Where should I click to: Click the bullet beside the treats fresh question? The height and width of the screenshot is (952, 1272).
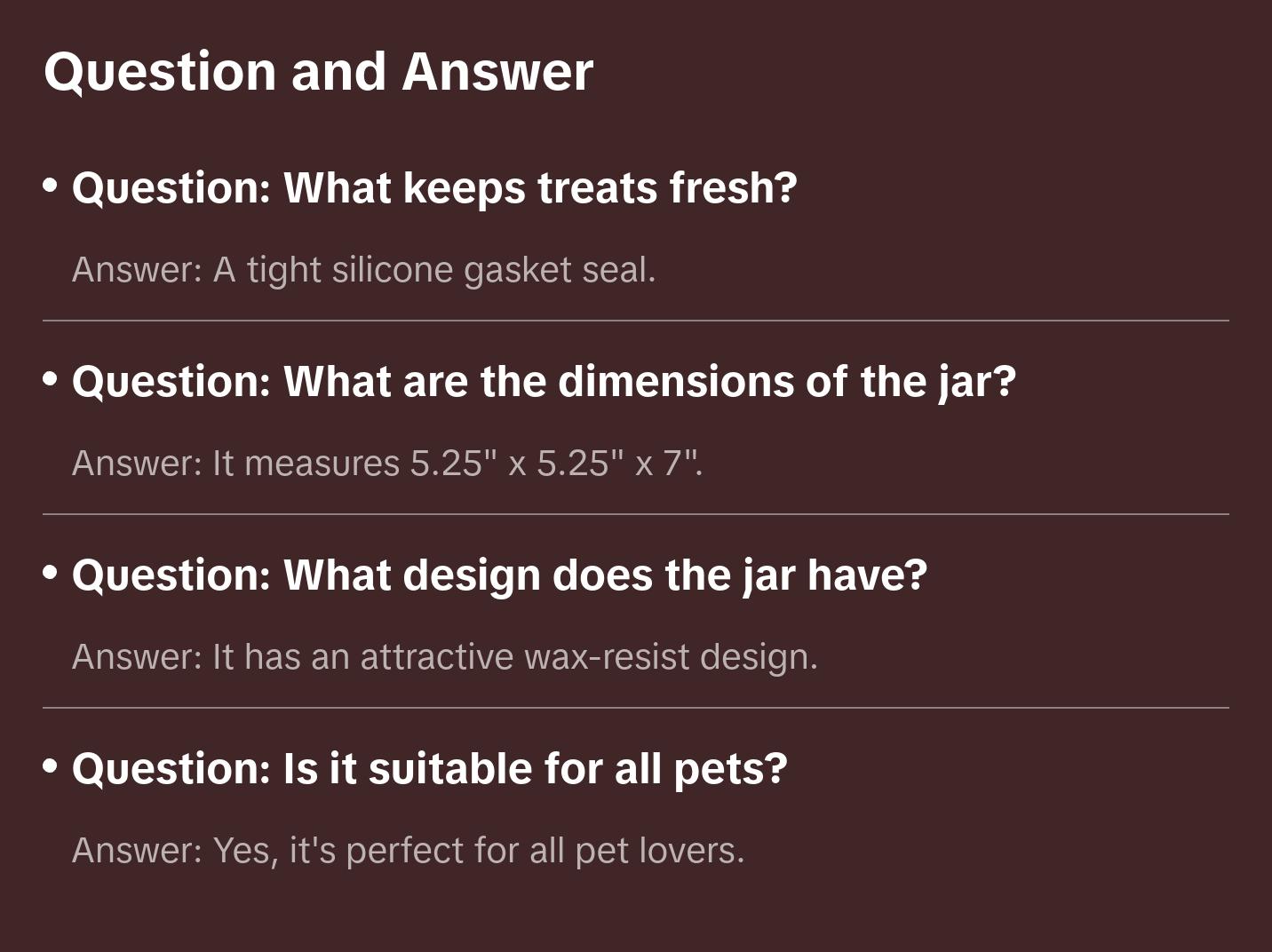(x=51, y=185)
